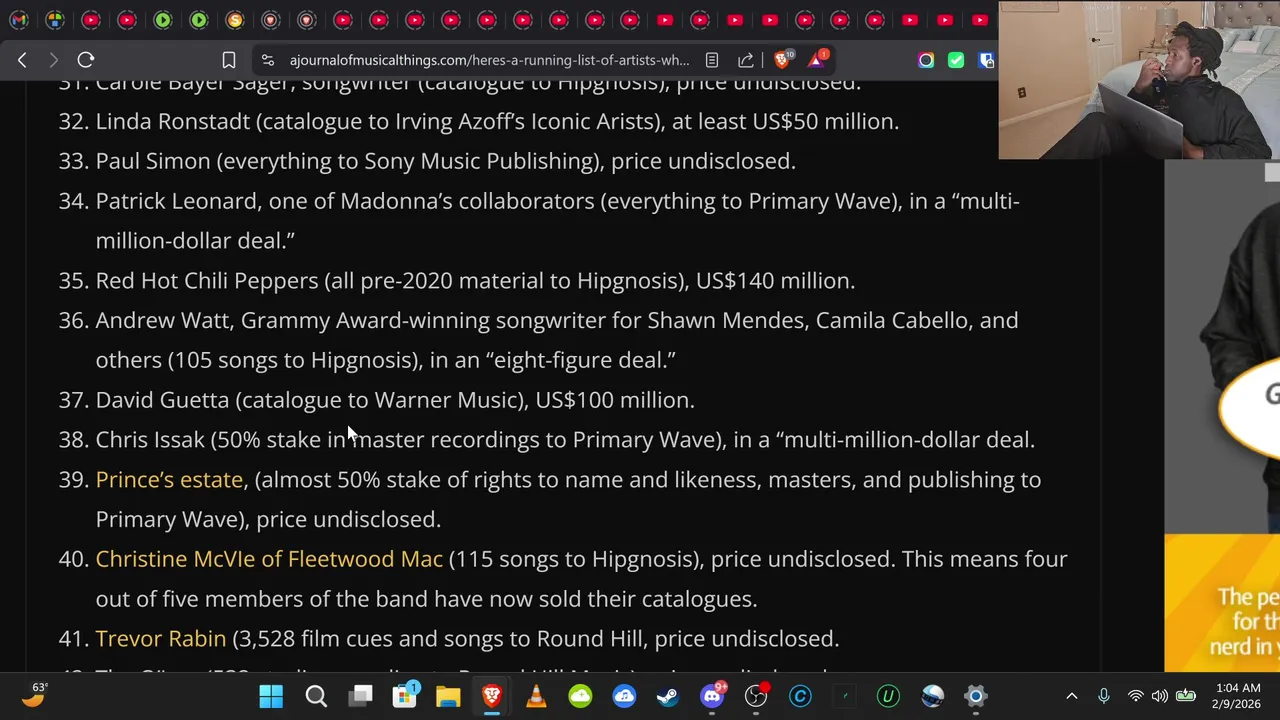The width and height of the screenshot is (1280, 720).
Task: Bookmark this page with the bookmark icon
Action: point(229,60)
